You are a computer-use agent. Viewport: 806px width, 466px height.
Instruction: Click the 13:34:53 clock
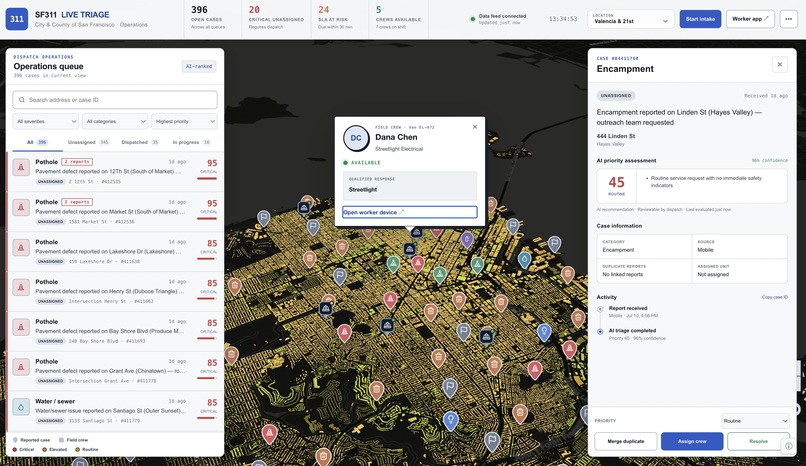(563, 19)
